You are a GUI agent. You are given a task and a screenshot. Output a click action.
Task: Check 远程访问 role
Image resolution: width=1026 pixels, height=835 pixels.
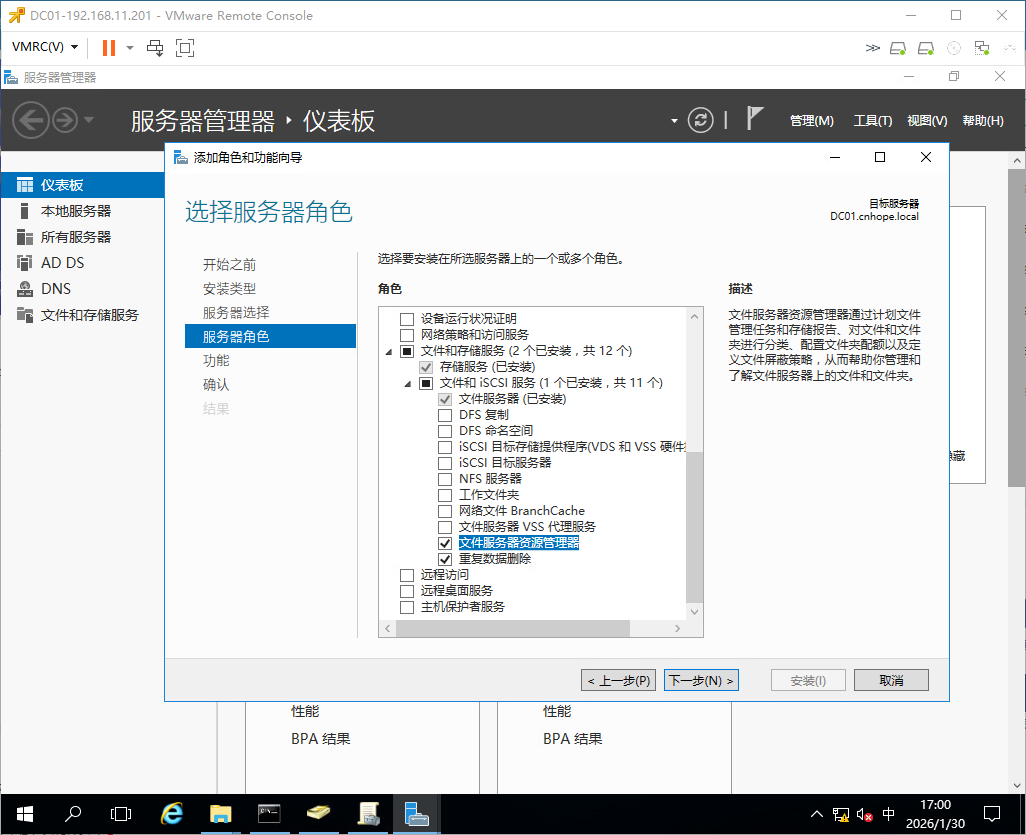(x=407, y=575)
